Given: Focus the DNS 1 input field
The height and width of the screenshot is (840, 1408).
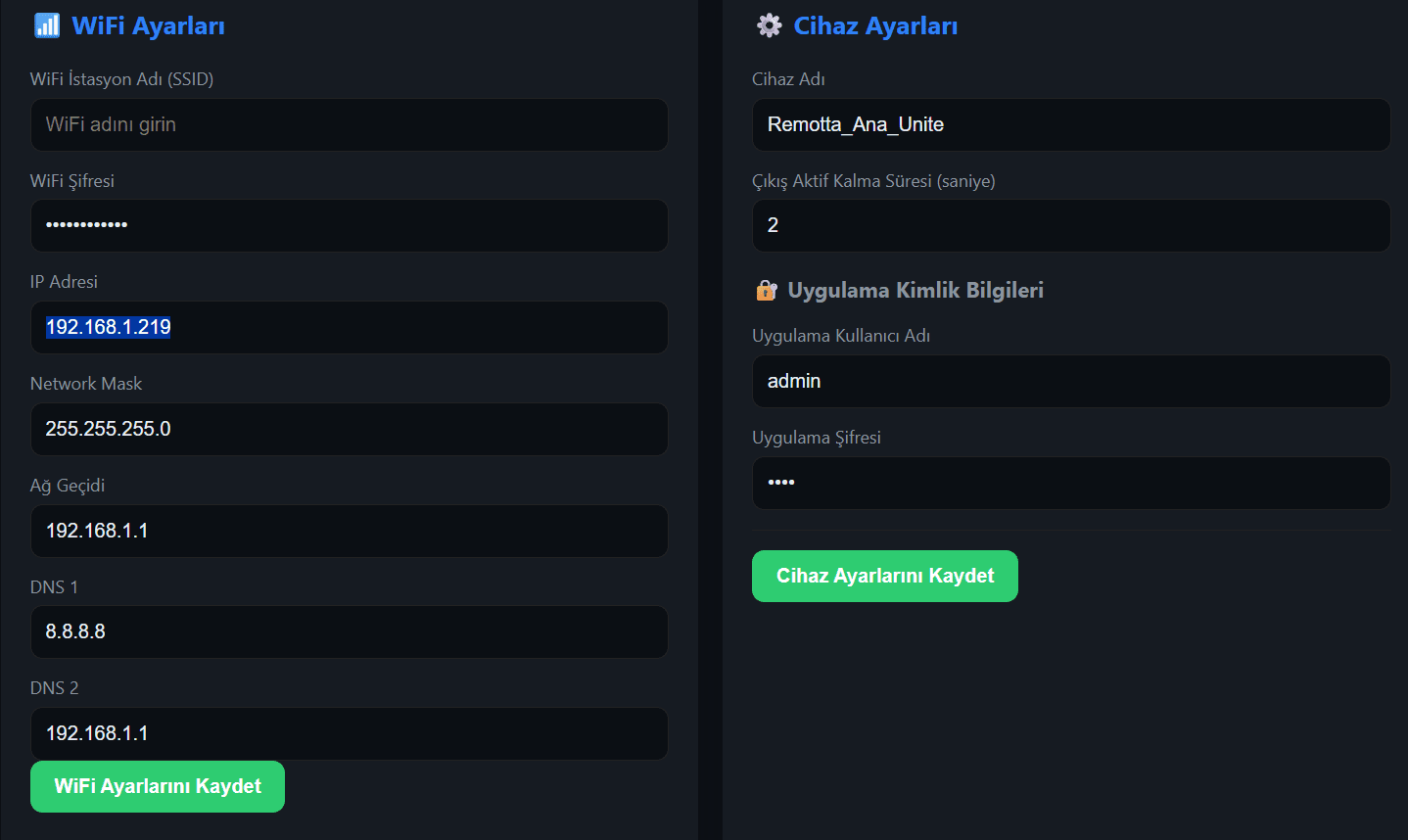Looking at the screenshot, I should [x=349, y=631].
